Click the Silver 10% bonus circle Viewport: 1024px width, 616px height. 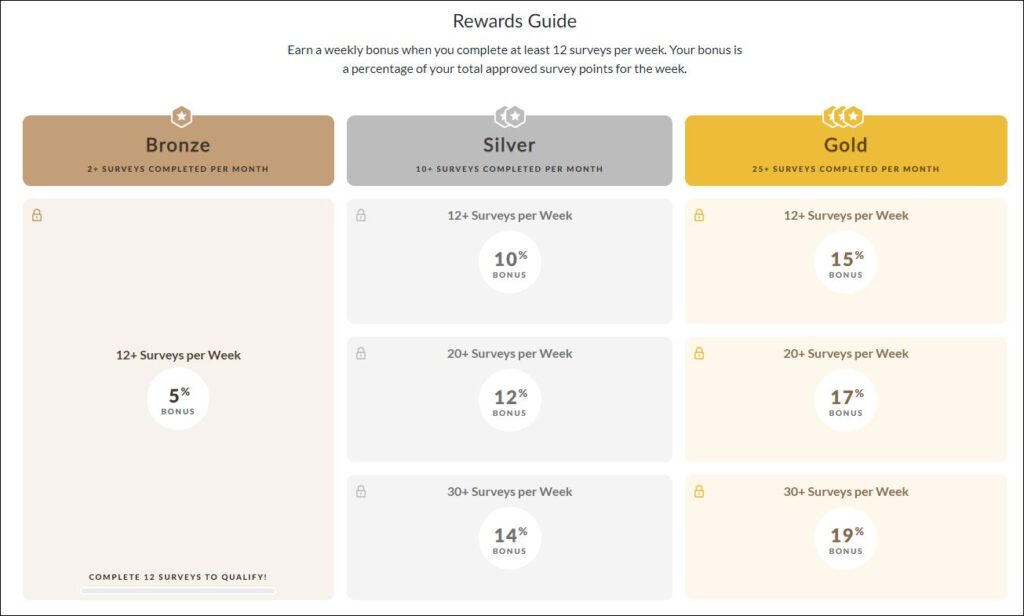509,262
